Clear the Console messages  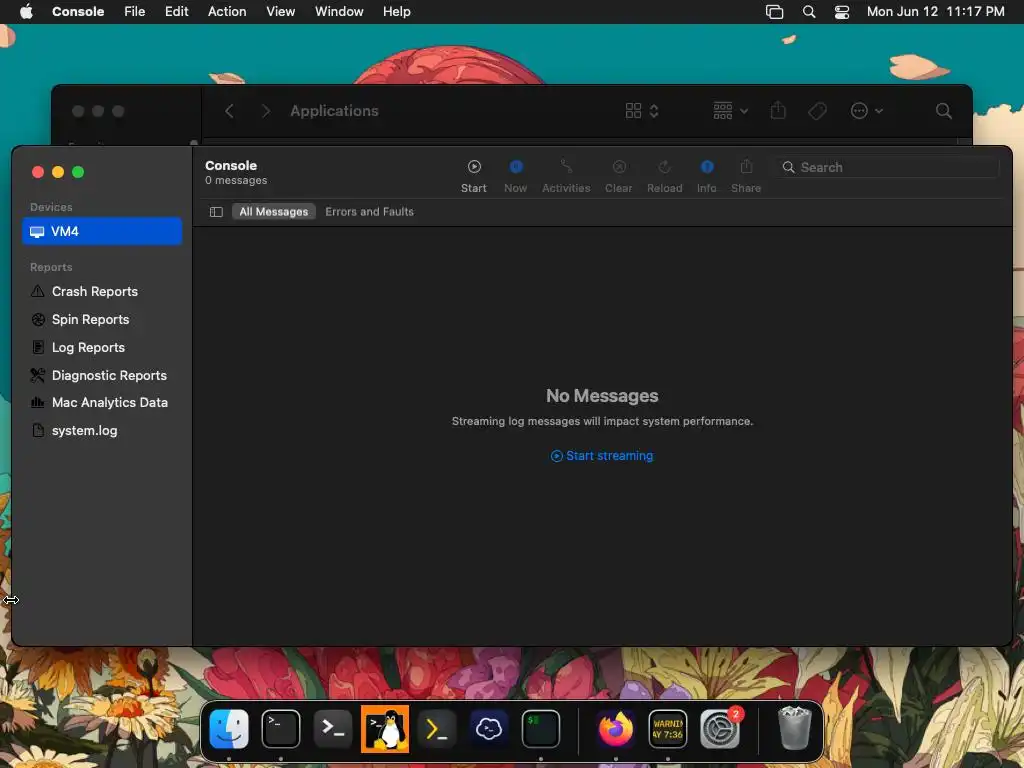click(618, 176)
